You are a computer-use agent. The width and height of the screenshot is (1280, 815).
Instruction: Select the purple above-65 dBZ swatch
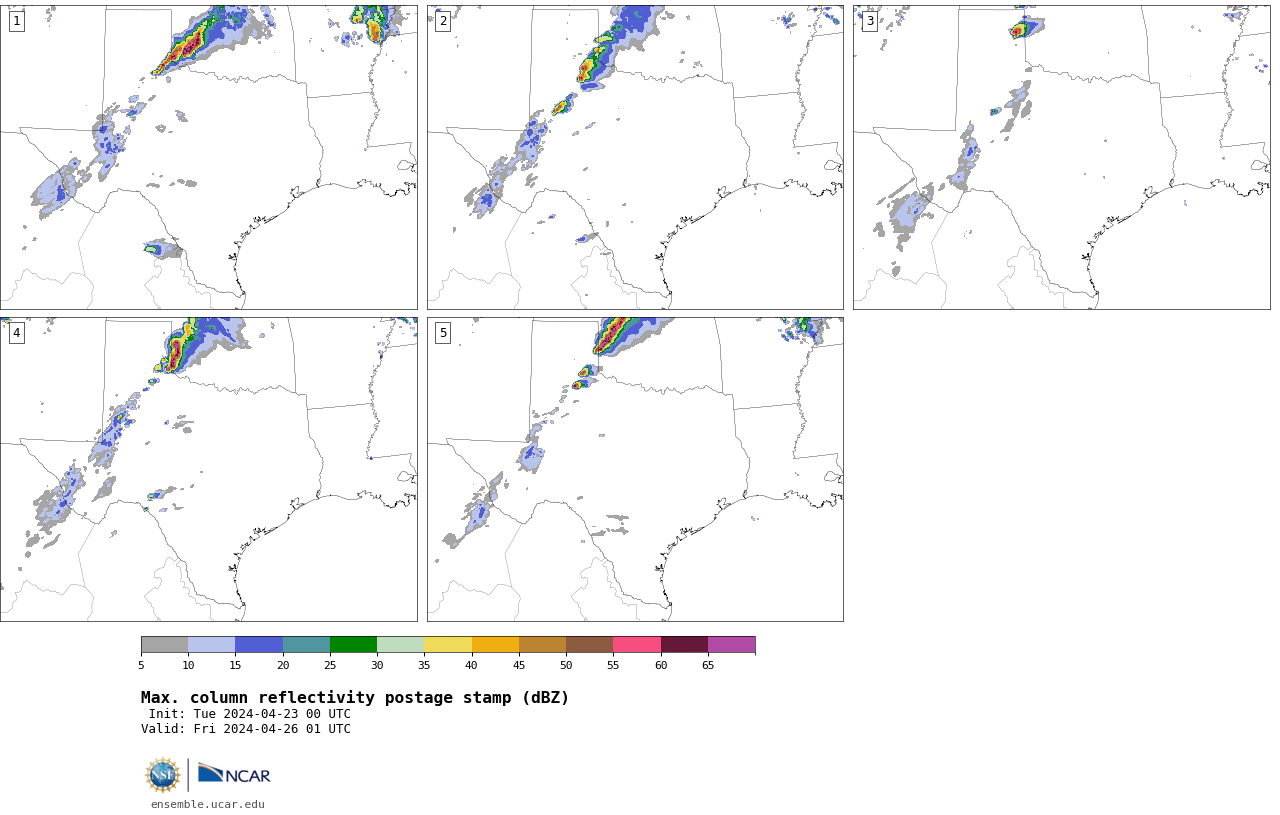[x=731, y=645]
